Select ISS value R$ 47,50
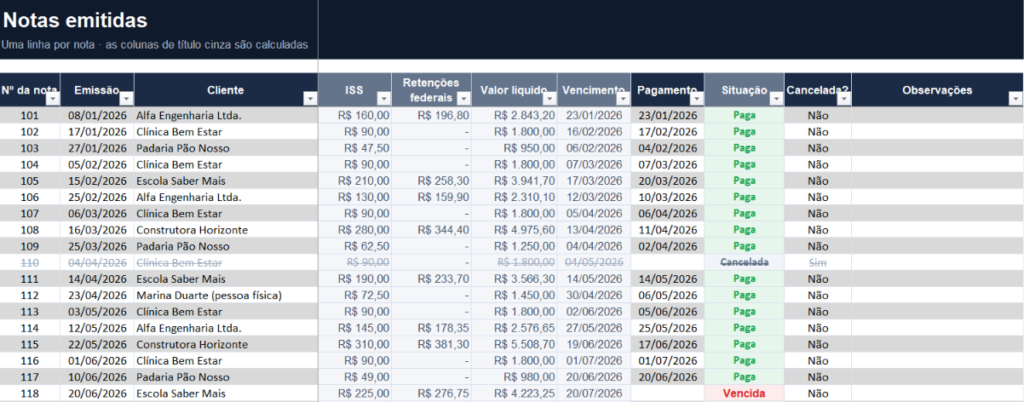The width and height of the screenshot is (1024, 402). click(x=355, y=148)
